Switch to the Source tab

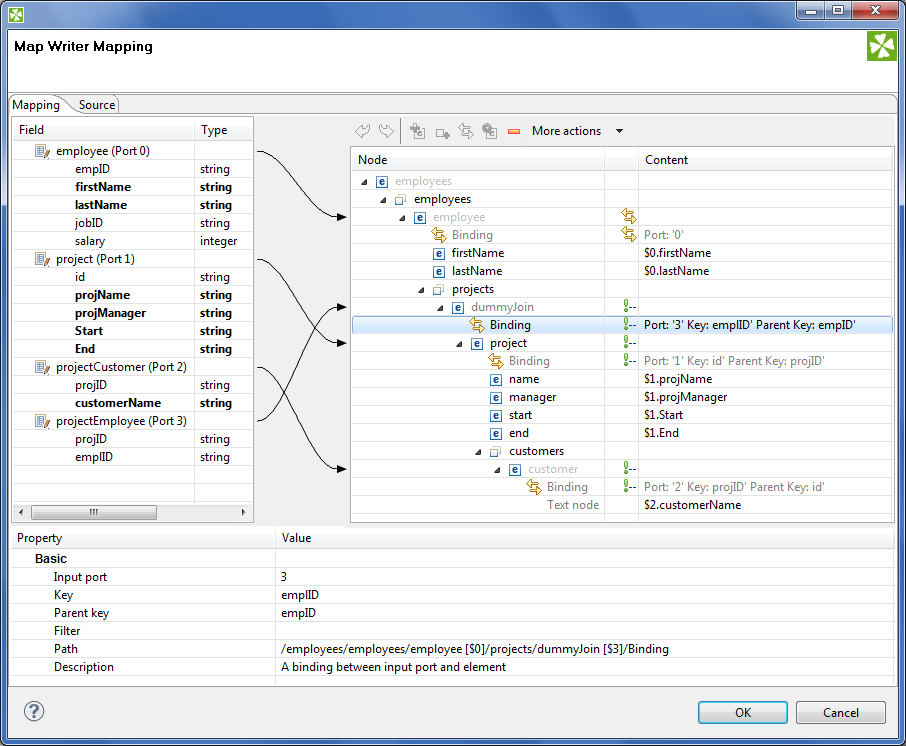(96, 105)
